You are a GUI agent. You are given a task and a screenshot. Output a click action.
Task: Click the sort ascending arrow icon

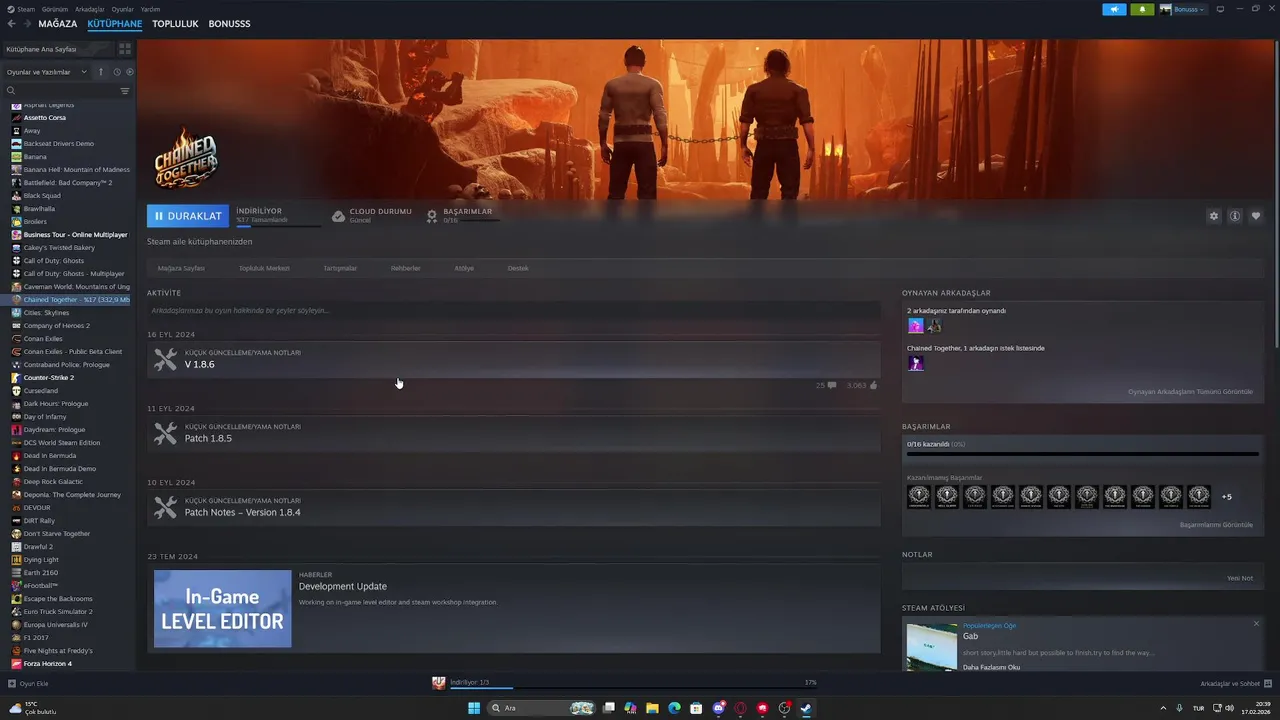point(100,72)
